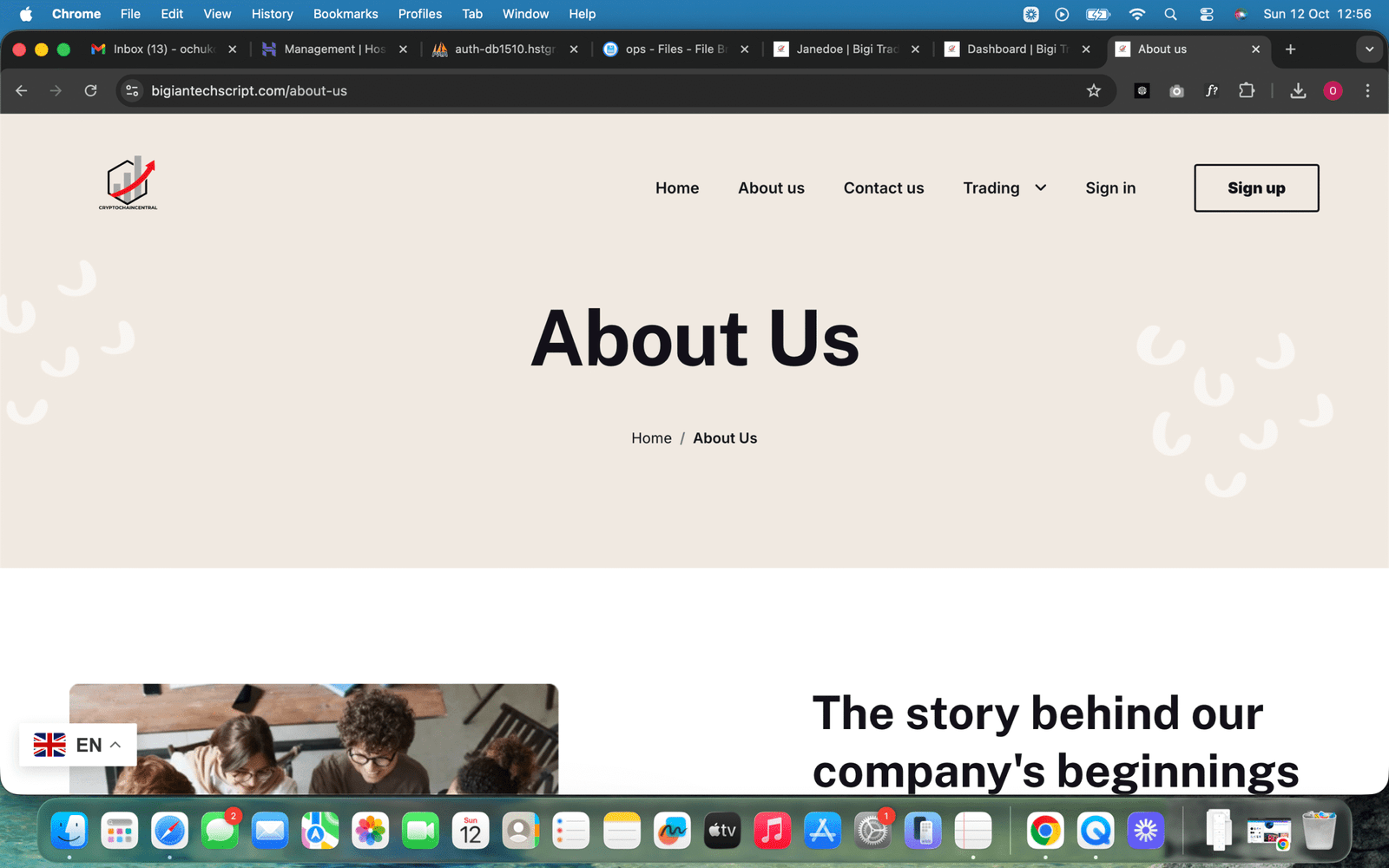This screenshot has width=1389, height=868.
Task: Open the Chrome extensions puzzle icon
Action: (1247, 90)
